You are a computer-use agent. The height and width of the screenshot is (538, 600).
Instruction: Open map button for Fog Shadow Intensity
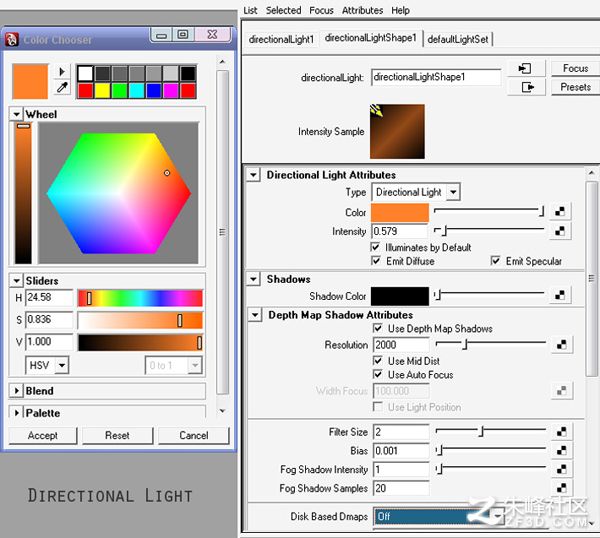tap(561, 469)
